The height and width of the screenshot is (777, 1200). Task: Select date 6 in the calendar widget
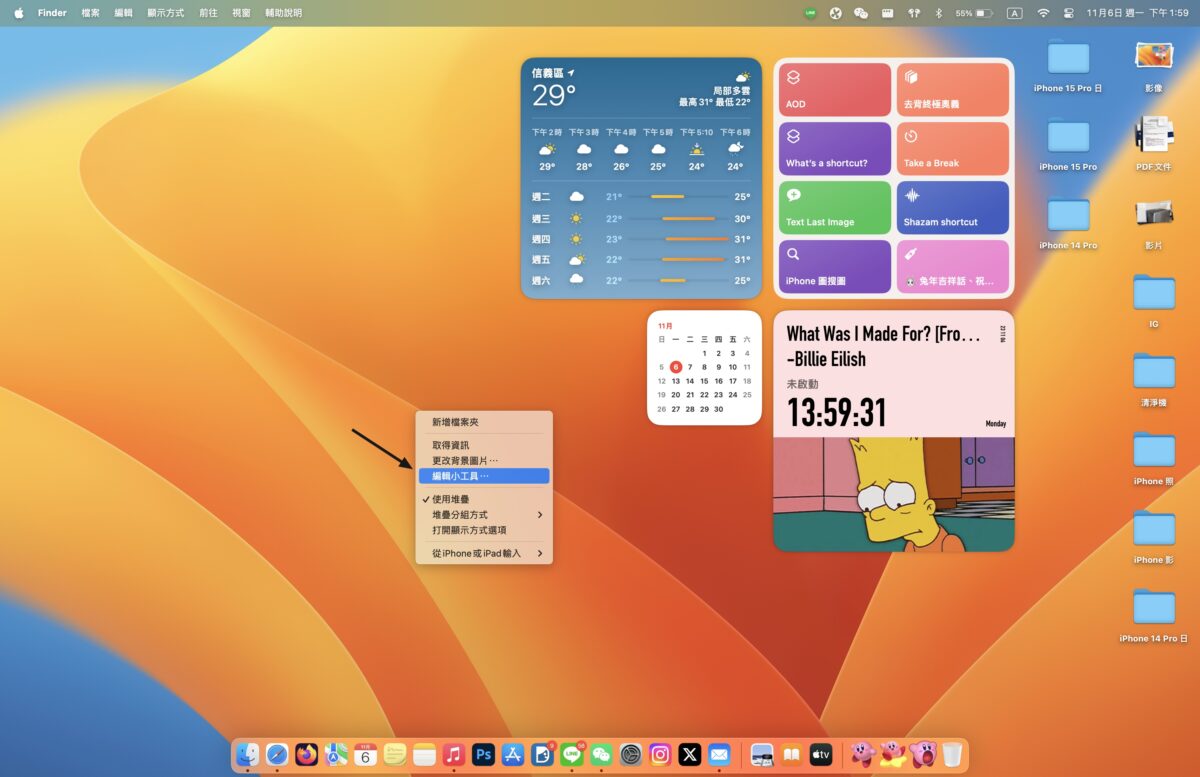pos(675,367)
